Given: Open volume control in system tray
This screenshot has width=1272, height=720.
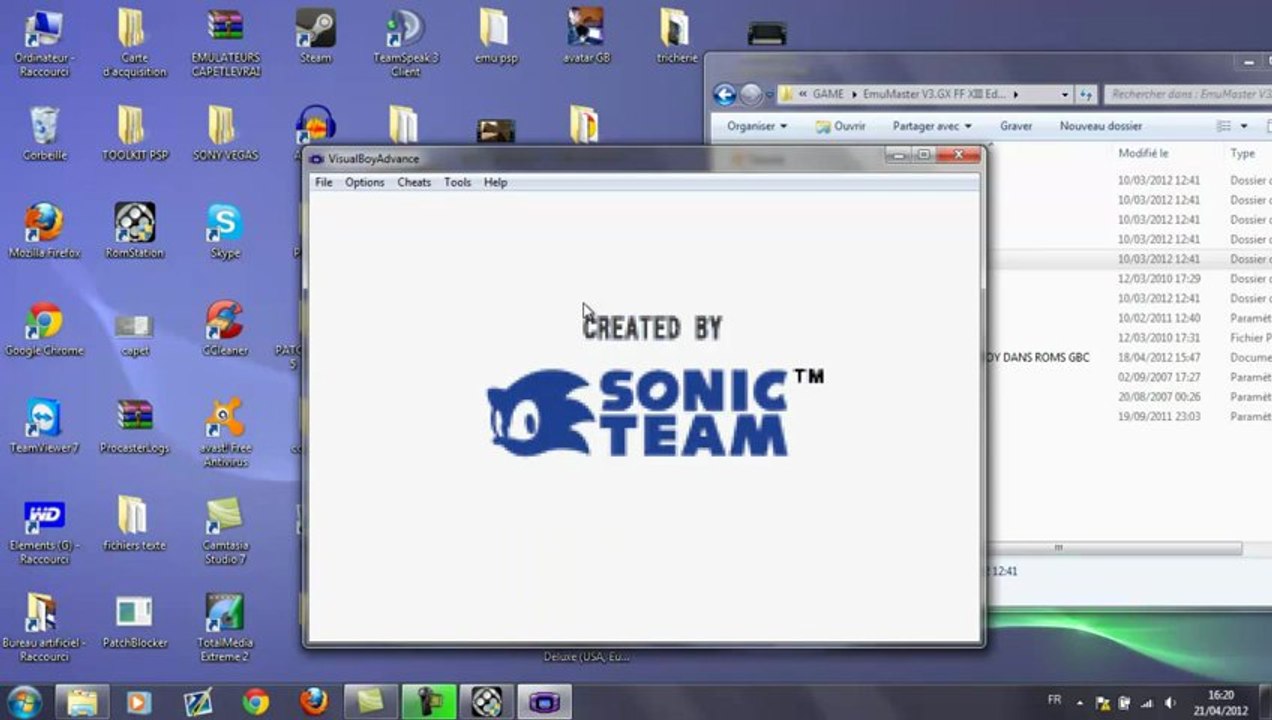Looking at the screenshot, I should 1170,702.
